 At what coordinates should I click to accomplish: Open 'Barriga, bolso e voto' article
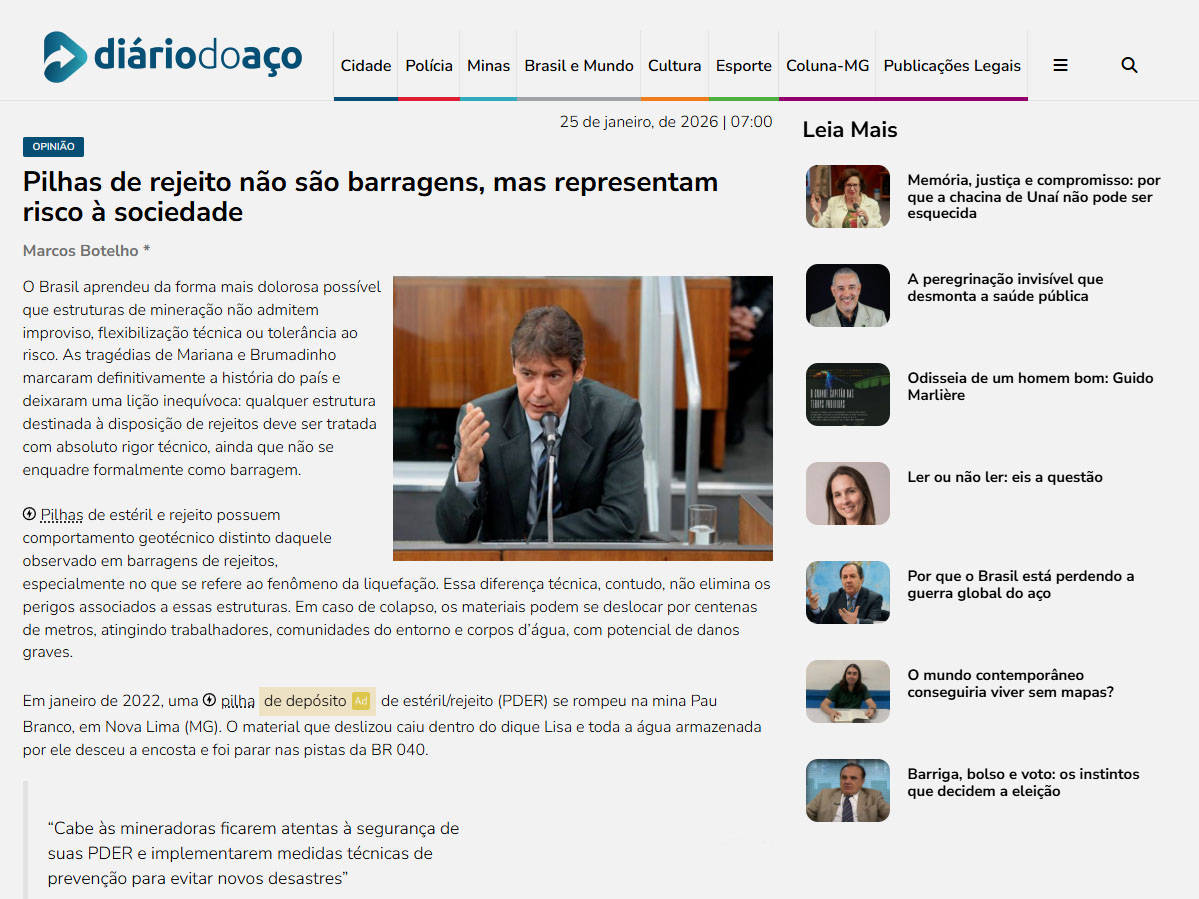(x=1022, y=782)
